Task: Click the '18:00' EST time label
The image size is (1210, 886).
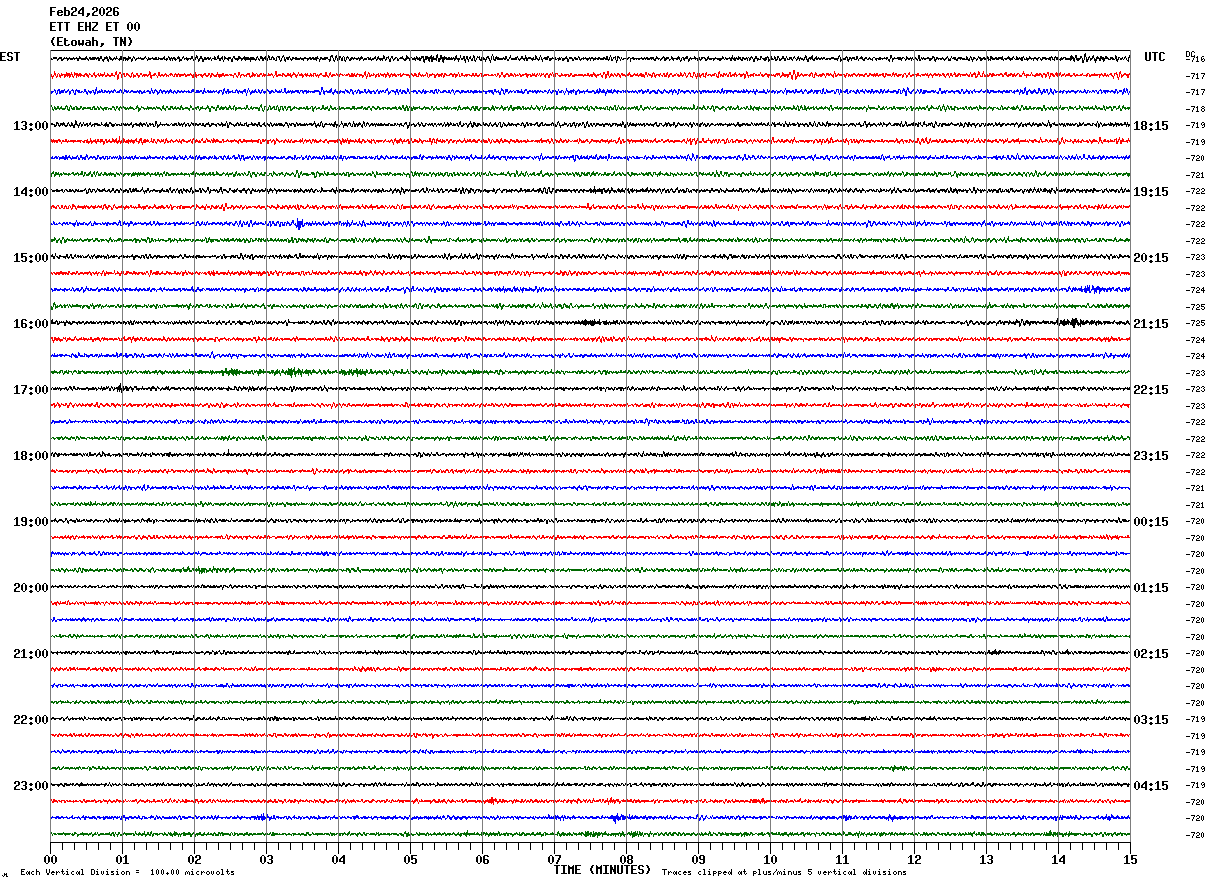Action: pos(30,456)
